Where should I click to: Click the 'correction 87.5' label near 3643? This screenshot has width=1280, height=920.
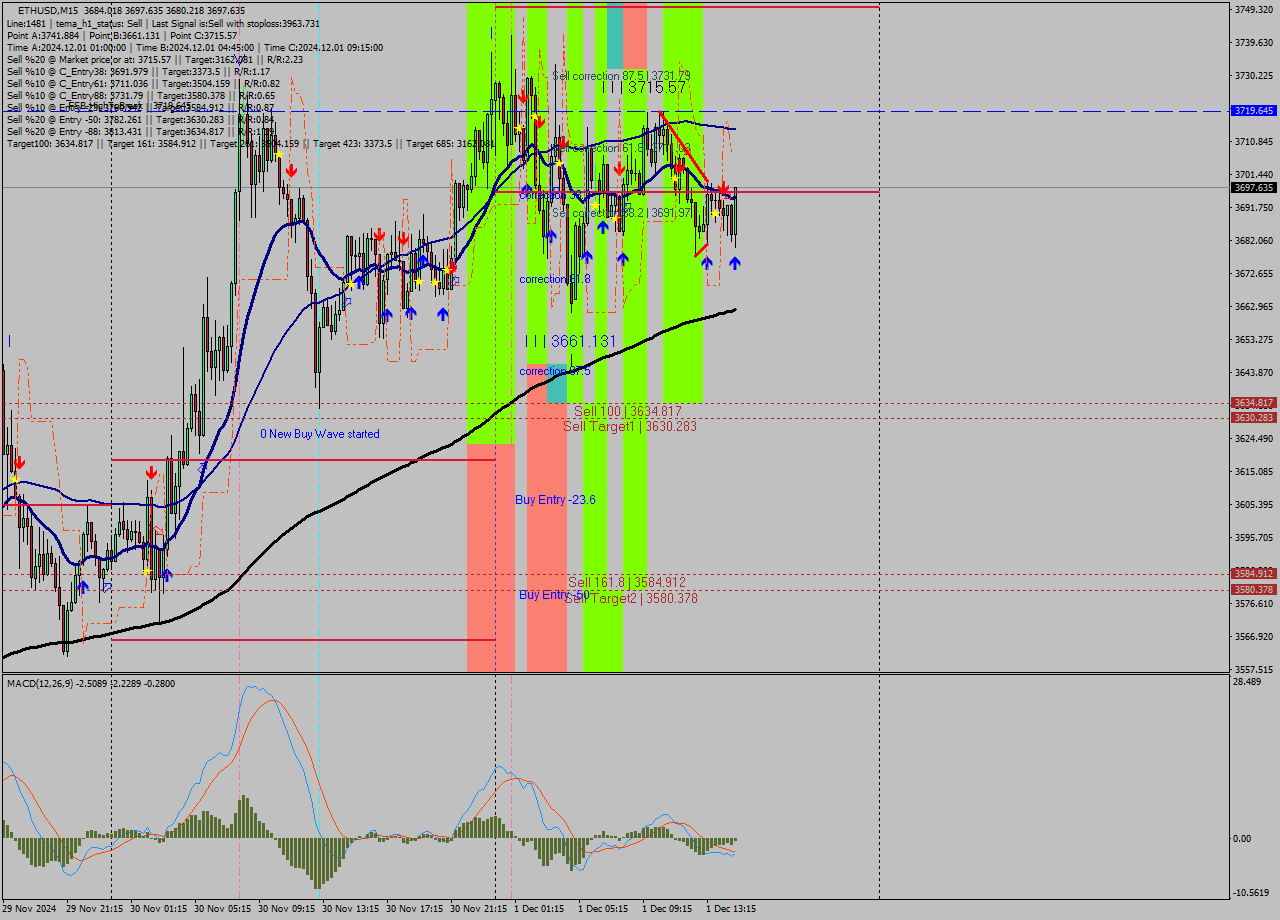[x=555, y=371]
